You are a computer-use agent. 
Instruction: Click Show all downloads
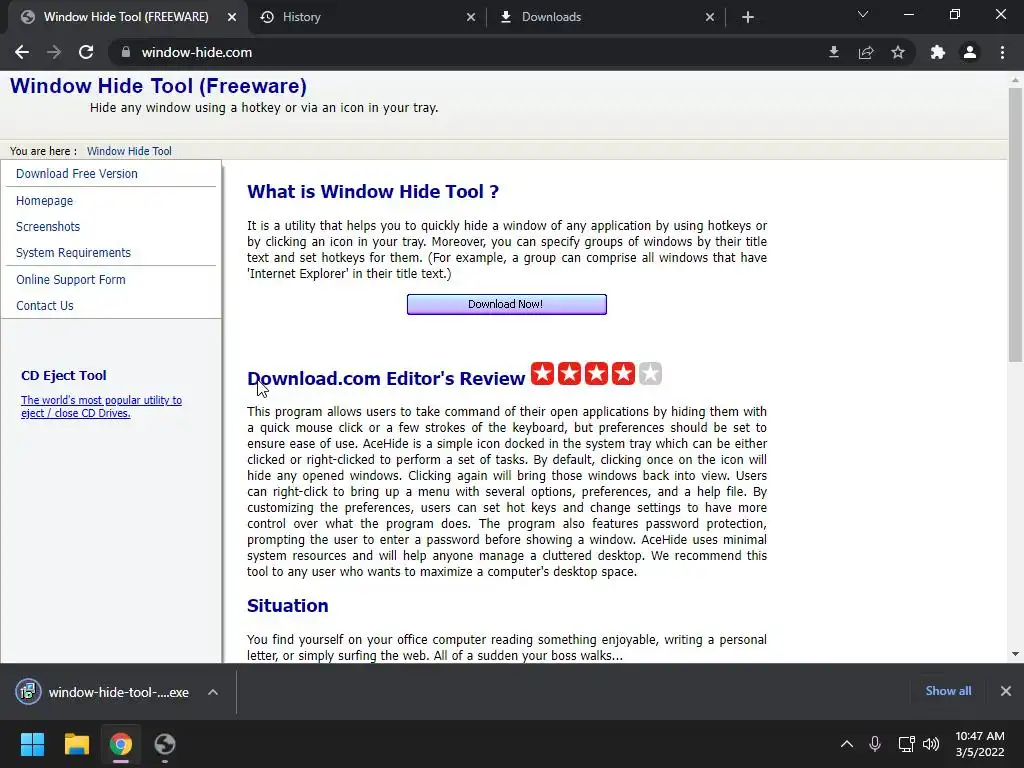tap(948, 691)
